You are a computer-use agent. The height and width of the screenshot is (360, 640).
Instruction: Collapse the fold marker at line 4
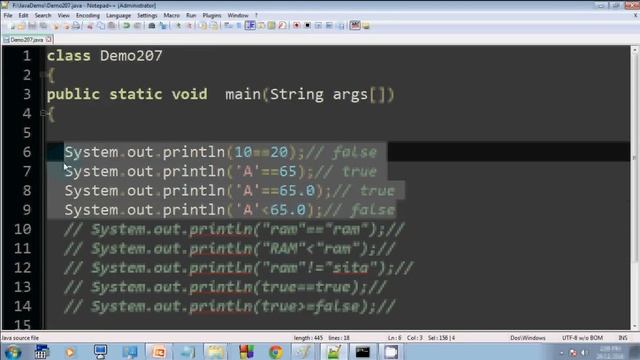pos(43,113)
